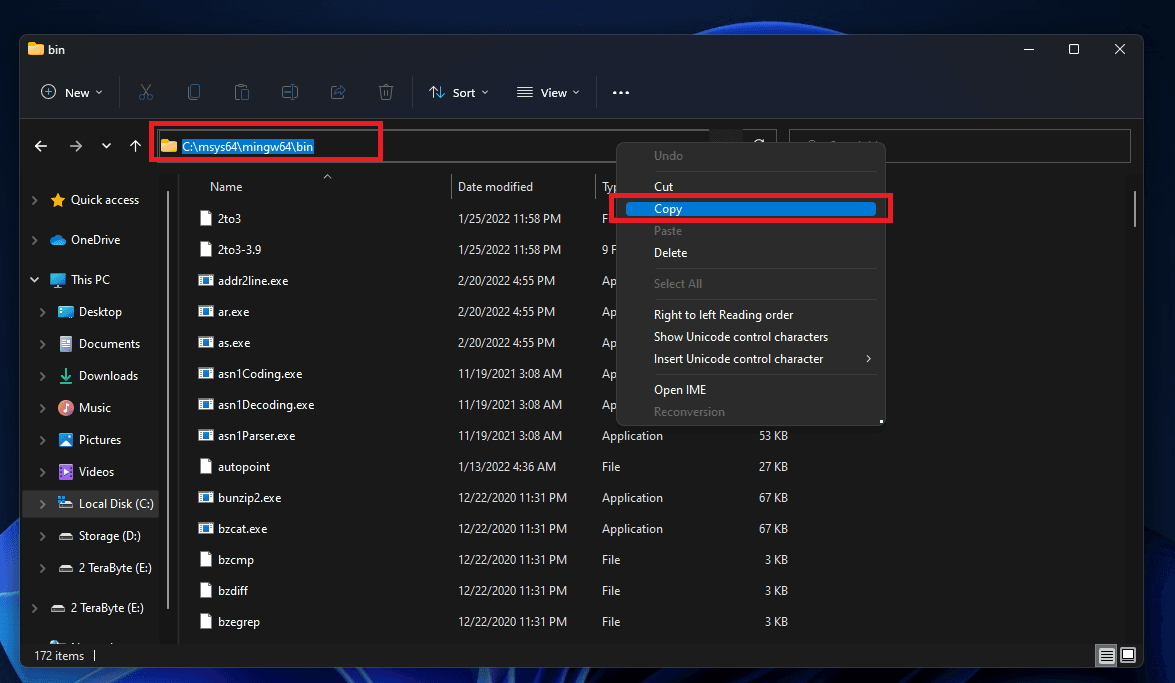1175x683 pixels.
Task: Go forward with the right arrow
Action: coord(76,146)
